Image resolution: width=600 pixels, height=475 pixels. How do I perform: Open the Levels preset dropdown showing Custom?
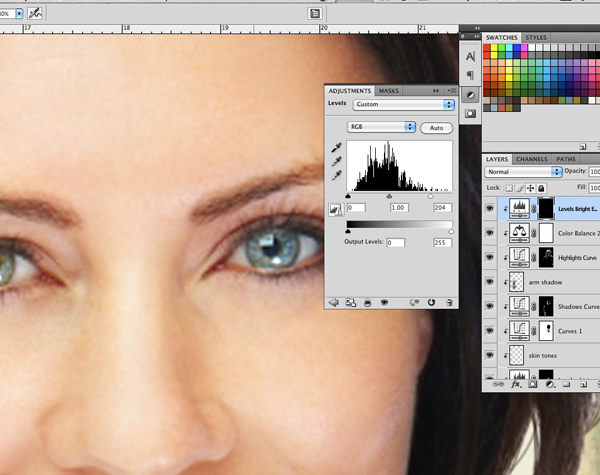(404, 104)
